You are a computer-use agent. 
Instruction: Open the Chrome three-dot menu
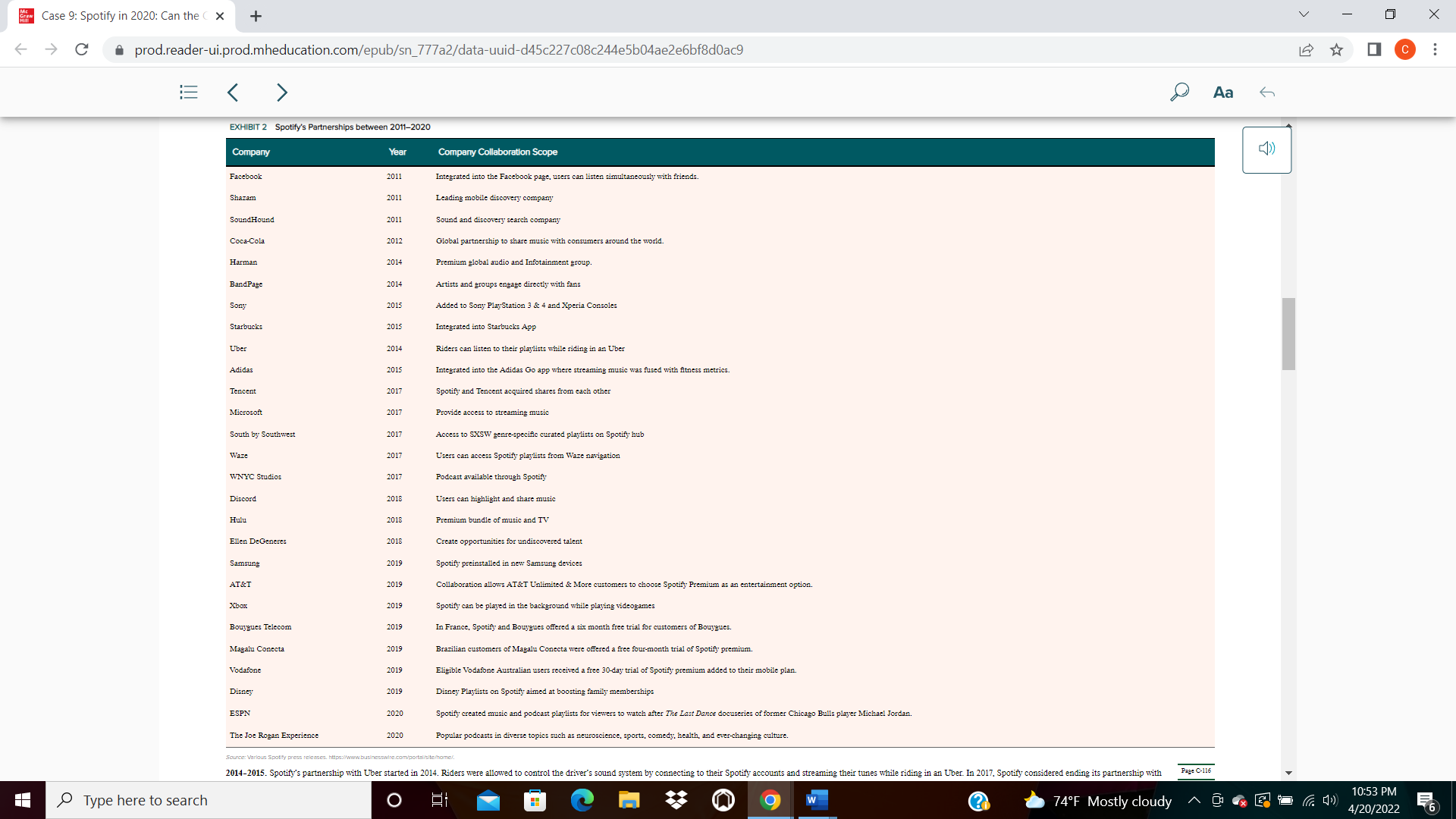(1435, 50)
